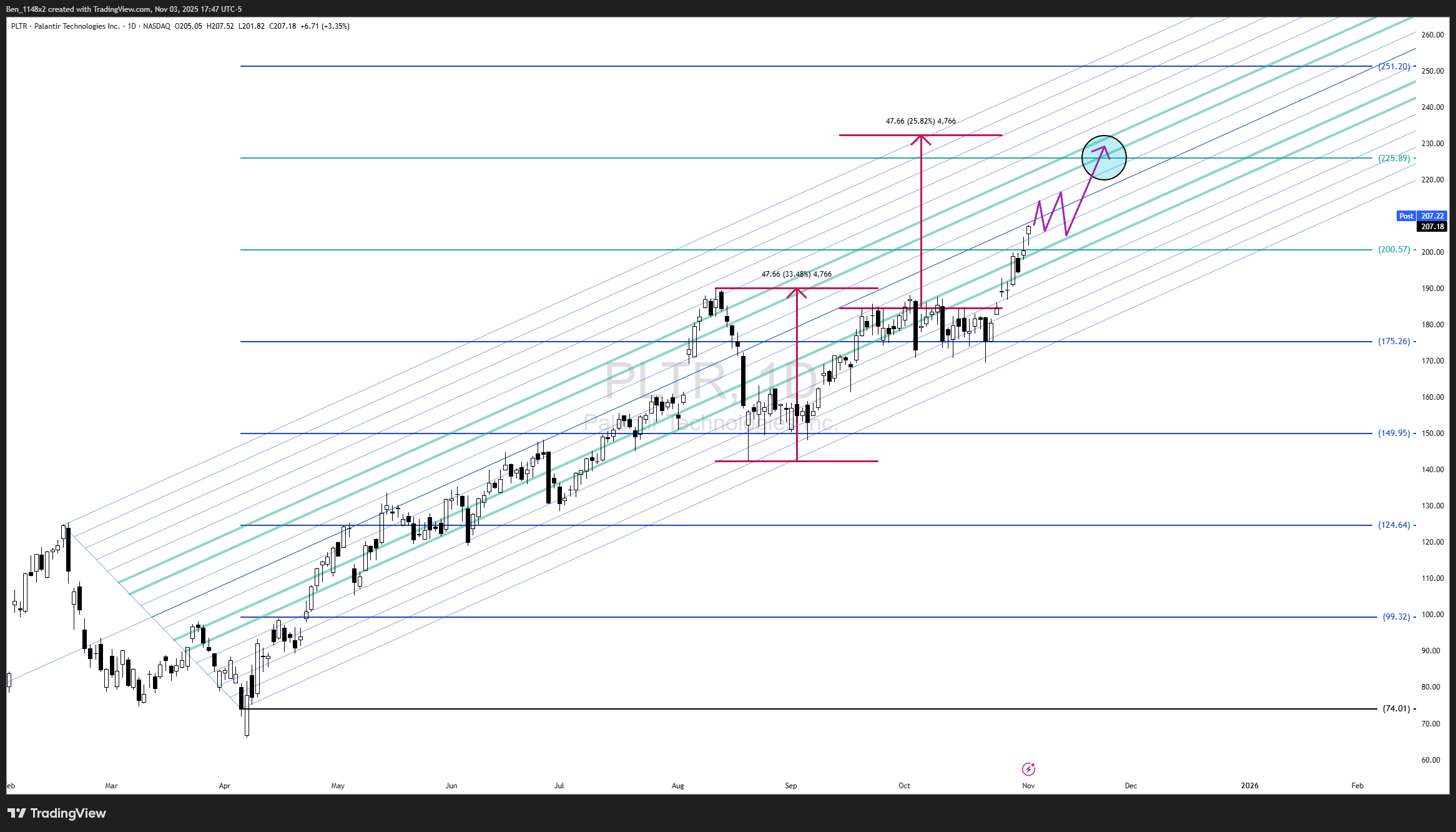Click the (251.20) level label
Image resolution: width=1456 pixels, height=832 pixels.
tap(1394, 66)
